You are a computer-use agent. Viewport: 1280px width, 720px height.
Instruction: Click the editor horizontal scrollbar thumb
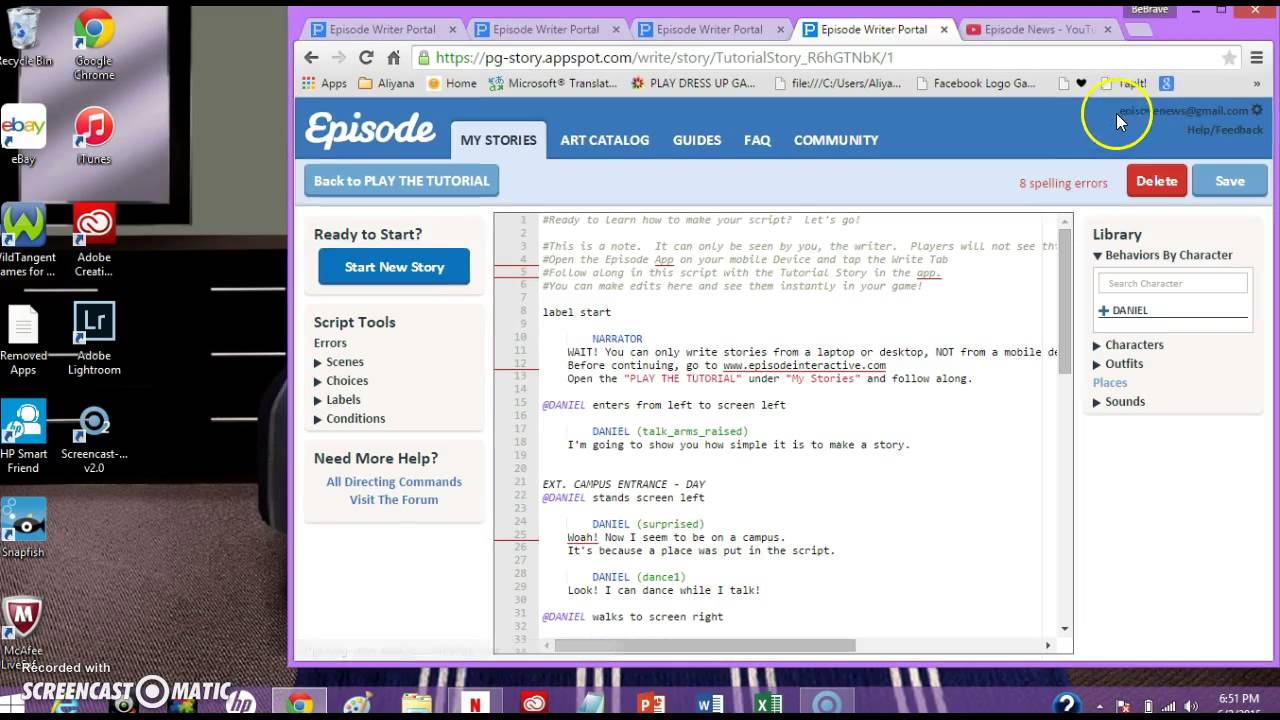click(x=705, y=645)
